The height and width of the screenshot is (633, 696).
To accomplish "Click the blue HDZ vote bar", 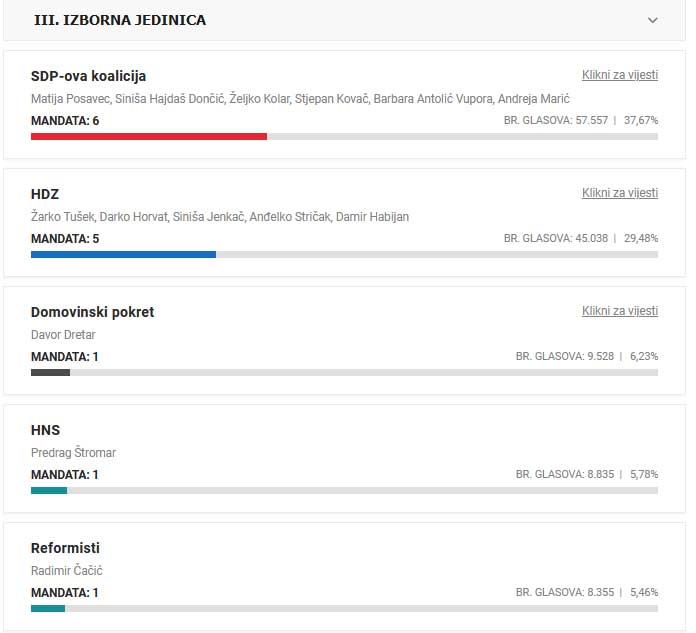I will (123, 254).
